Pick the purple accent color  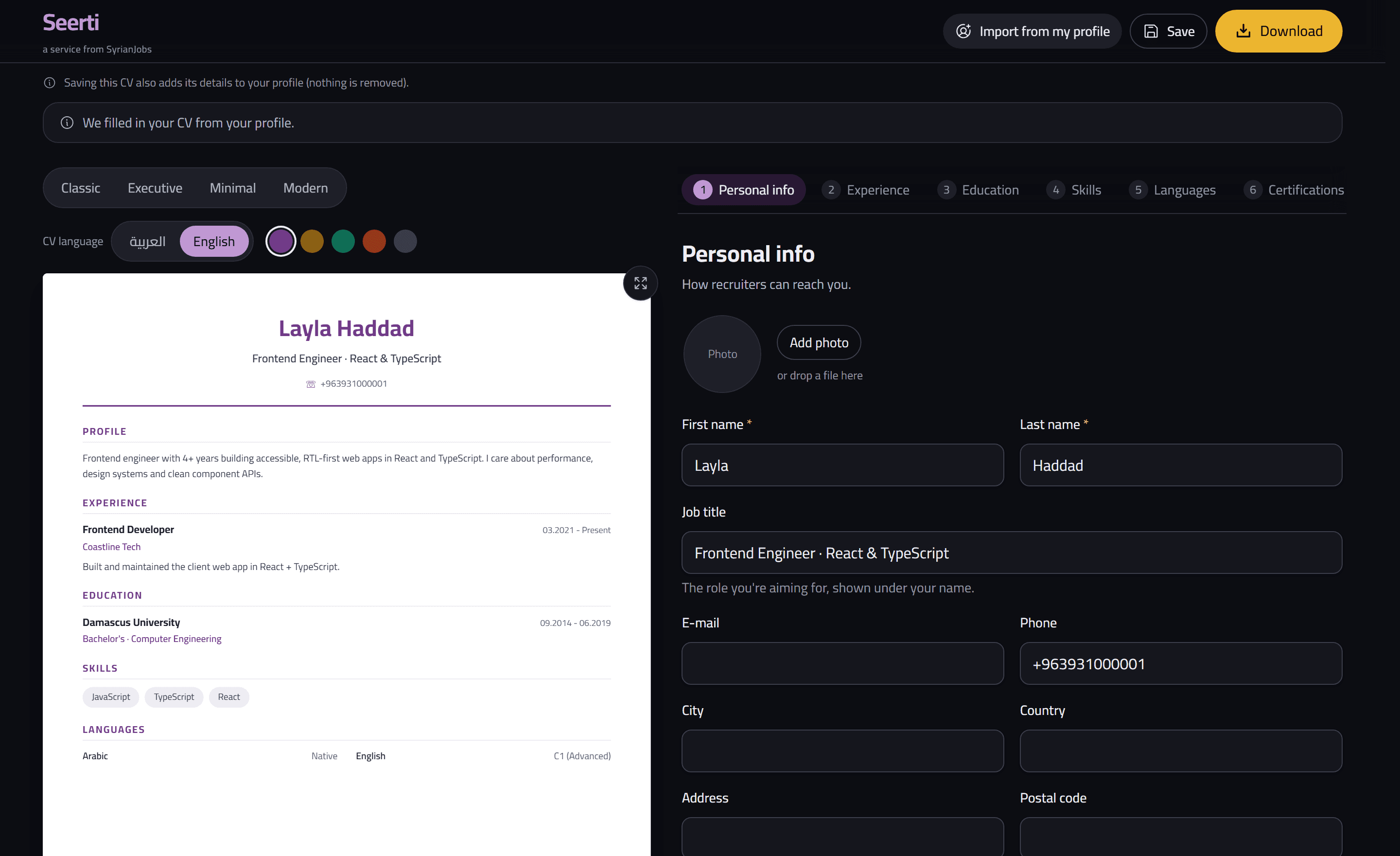tap(280, 242)
